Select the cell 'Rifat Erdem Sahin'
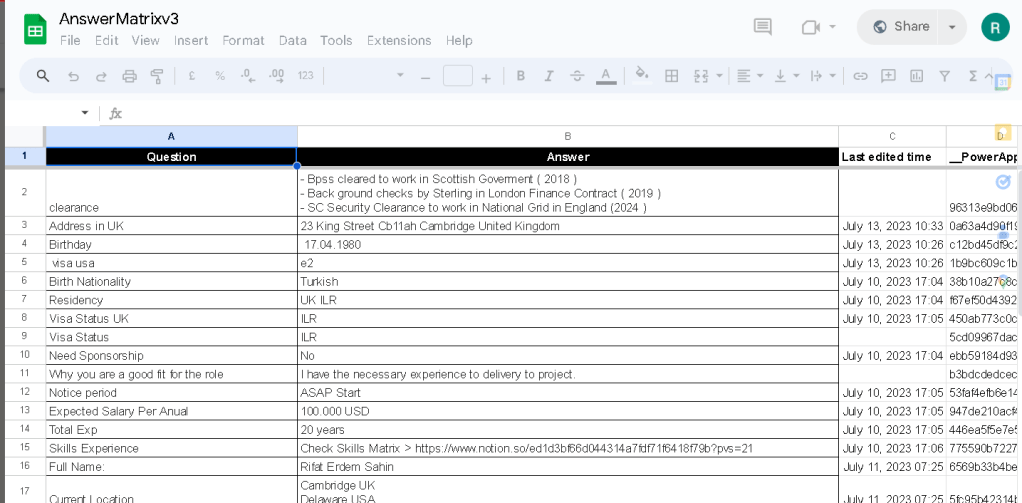Screen dimensions: 1022x503 568,467
